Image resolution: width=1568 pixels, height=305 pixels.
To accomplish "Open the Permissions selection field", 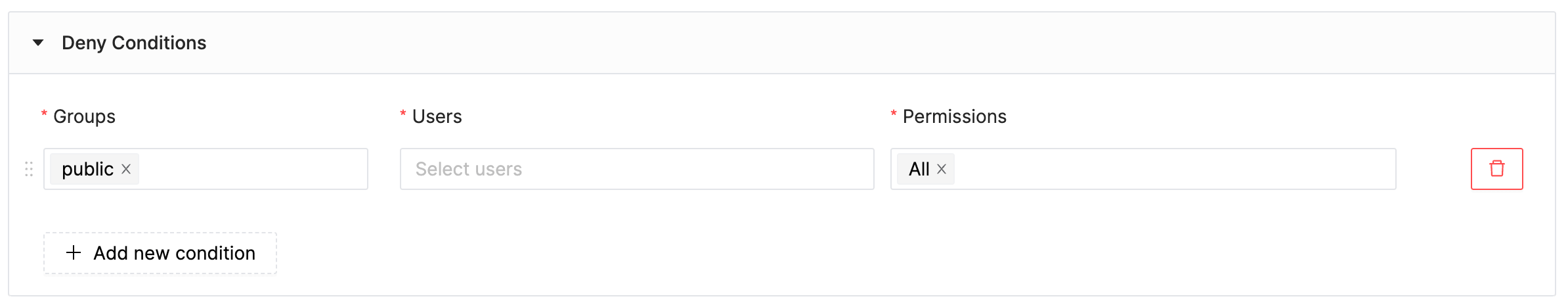I will 1143,169.
